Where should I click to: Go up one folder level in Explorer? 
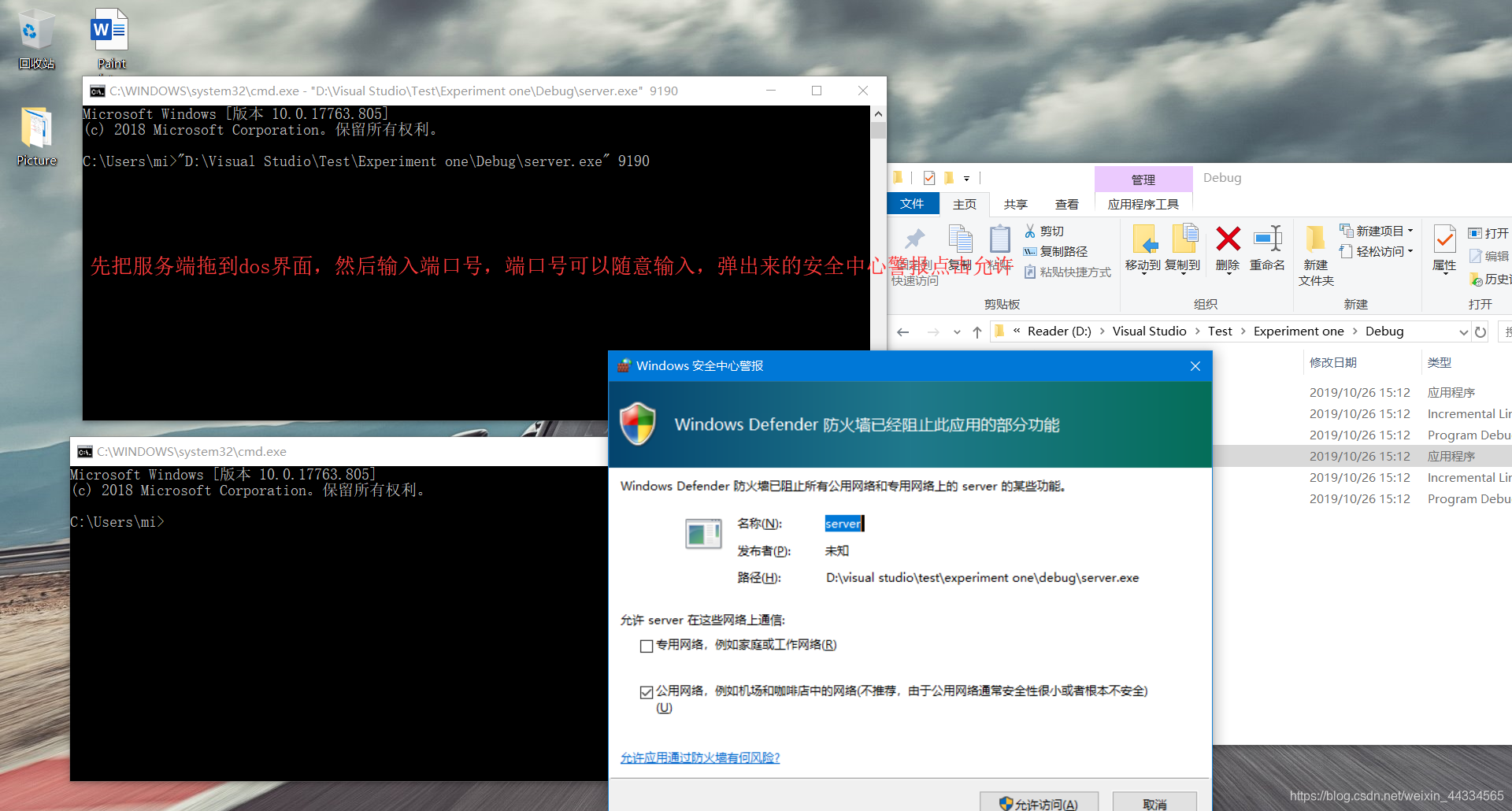pos(977,332)
